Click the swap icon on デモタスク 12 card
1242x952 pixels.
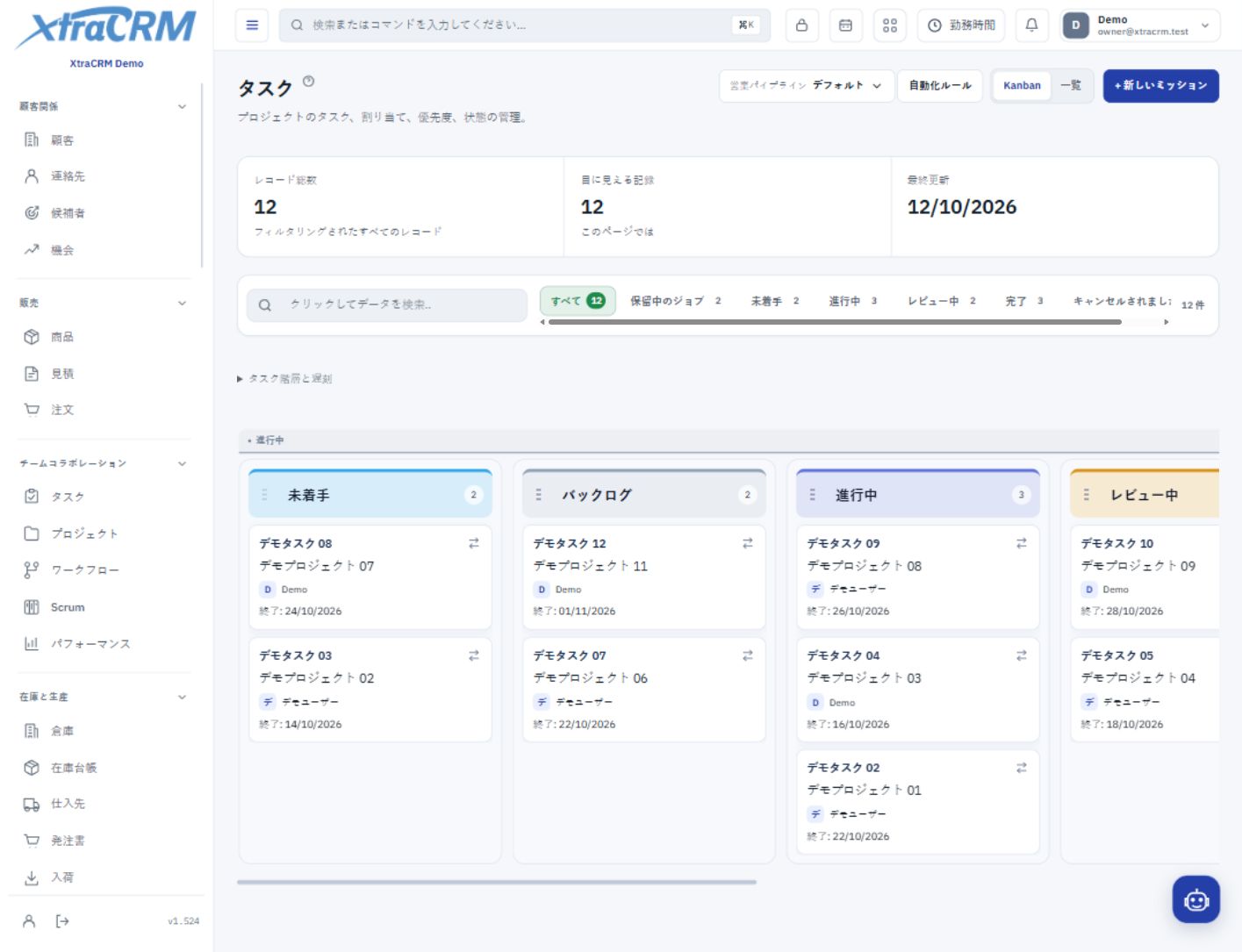tap(748, 543)
